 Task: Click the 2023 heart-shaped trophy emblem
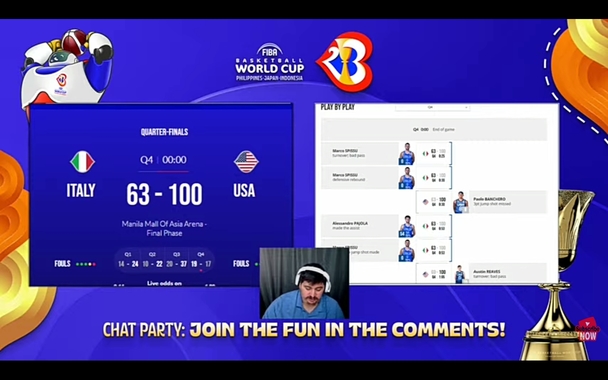pyautogui.click(x=345, y=62)
